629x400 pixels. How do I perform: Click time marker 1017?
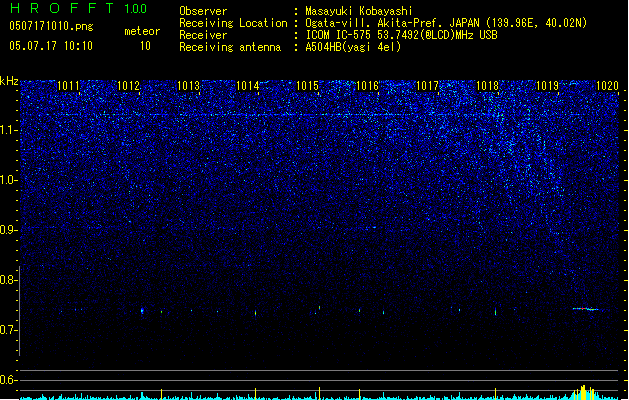click(x=428, y=86)
